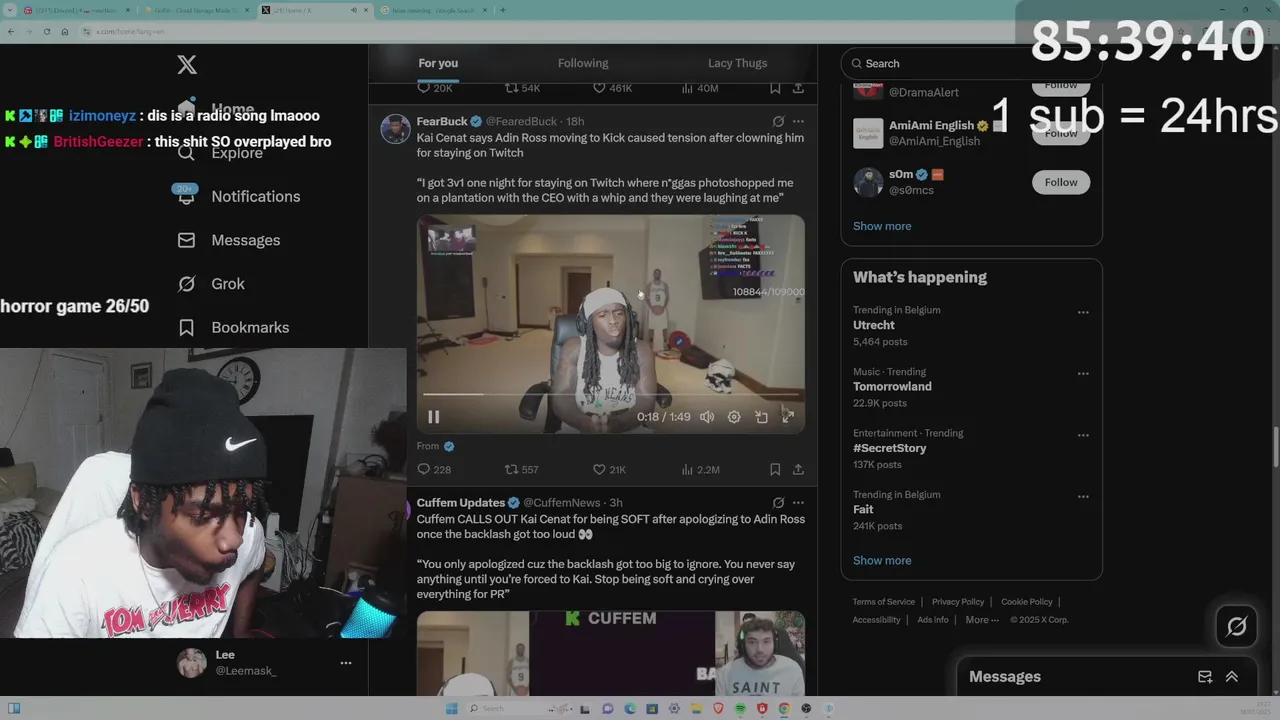Open more options on Cuffem Updates post
The width and height of the screenshot is (1280, 720).
(798, 502)
